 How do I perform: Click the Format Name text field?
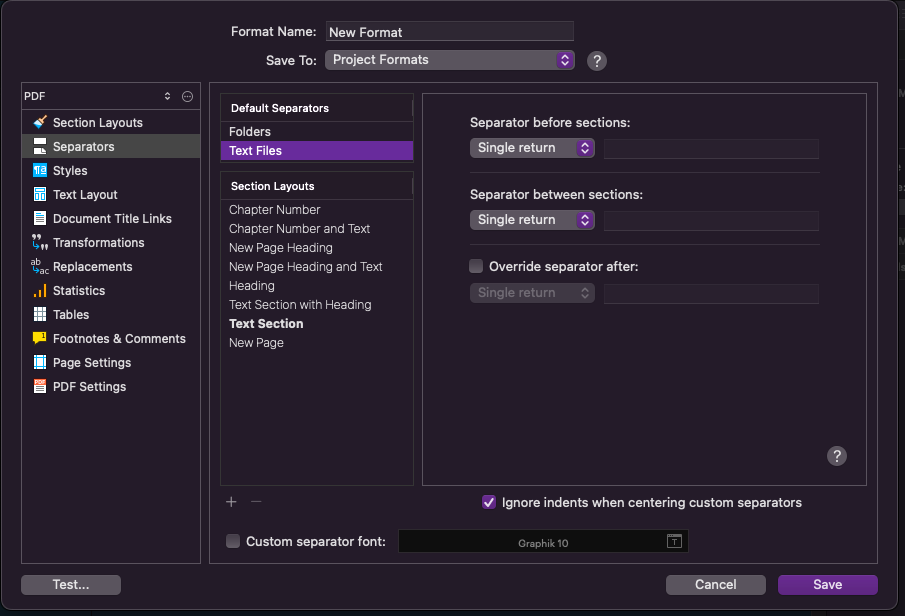[x=450, y=32]
